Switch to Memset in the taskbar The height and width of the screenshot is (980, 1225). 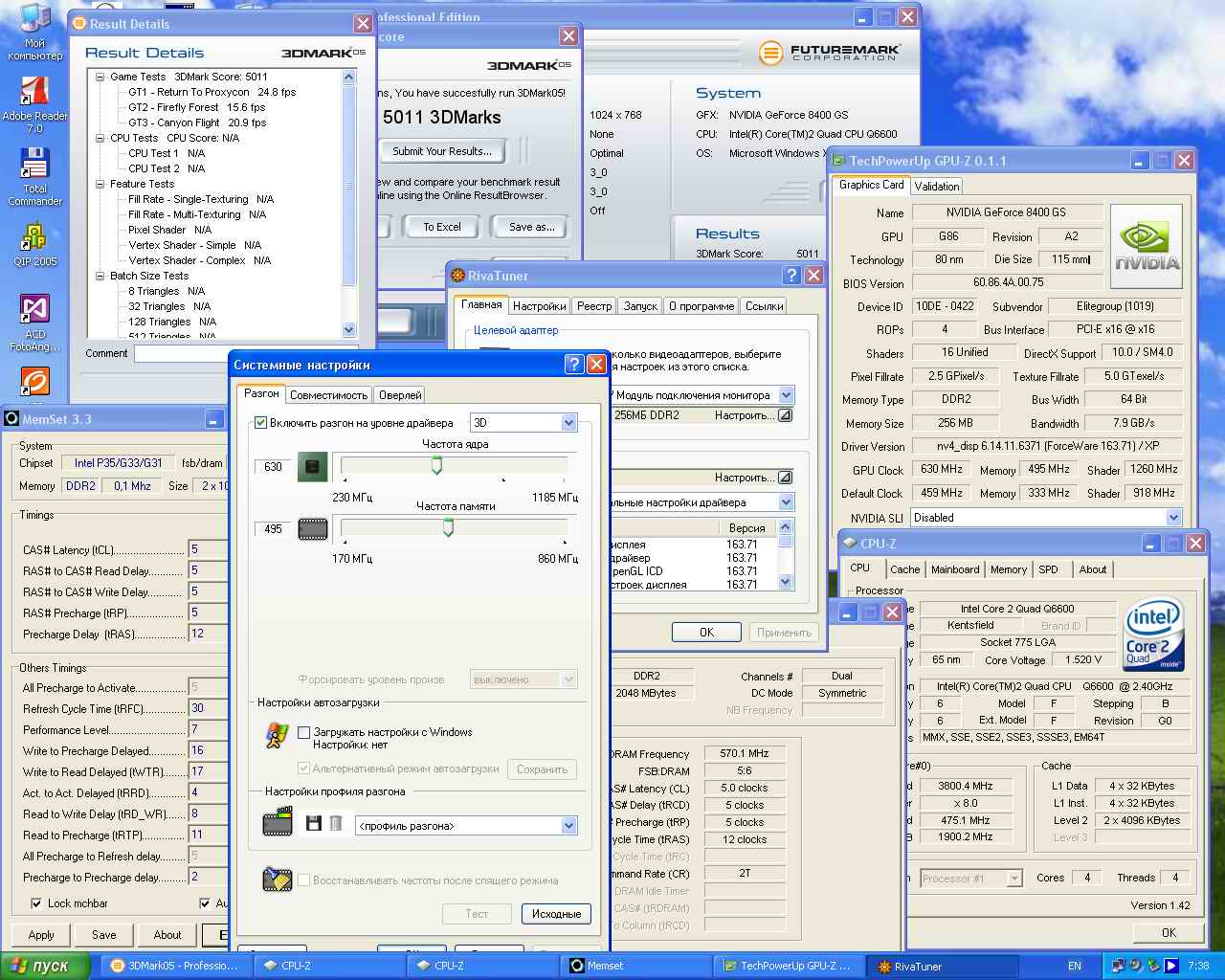click(636, 966)
